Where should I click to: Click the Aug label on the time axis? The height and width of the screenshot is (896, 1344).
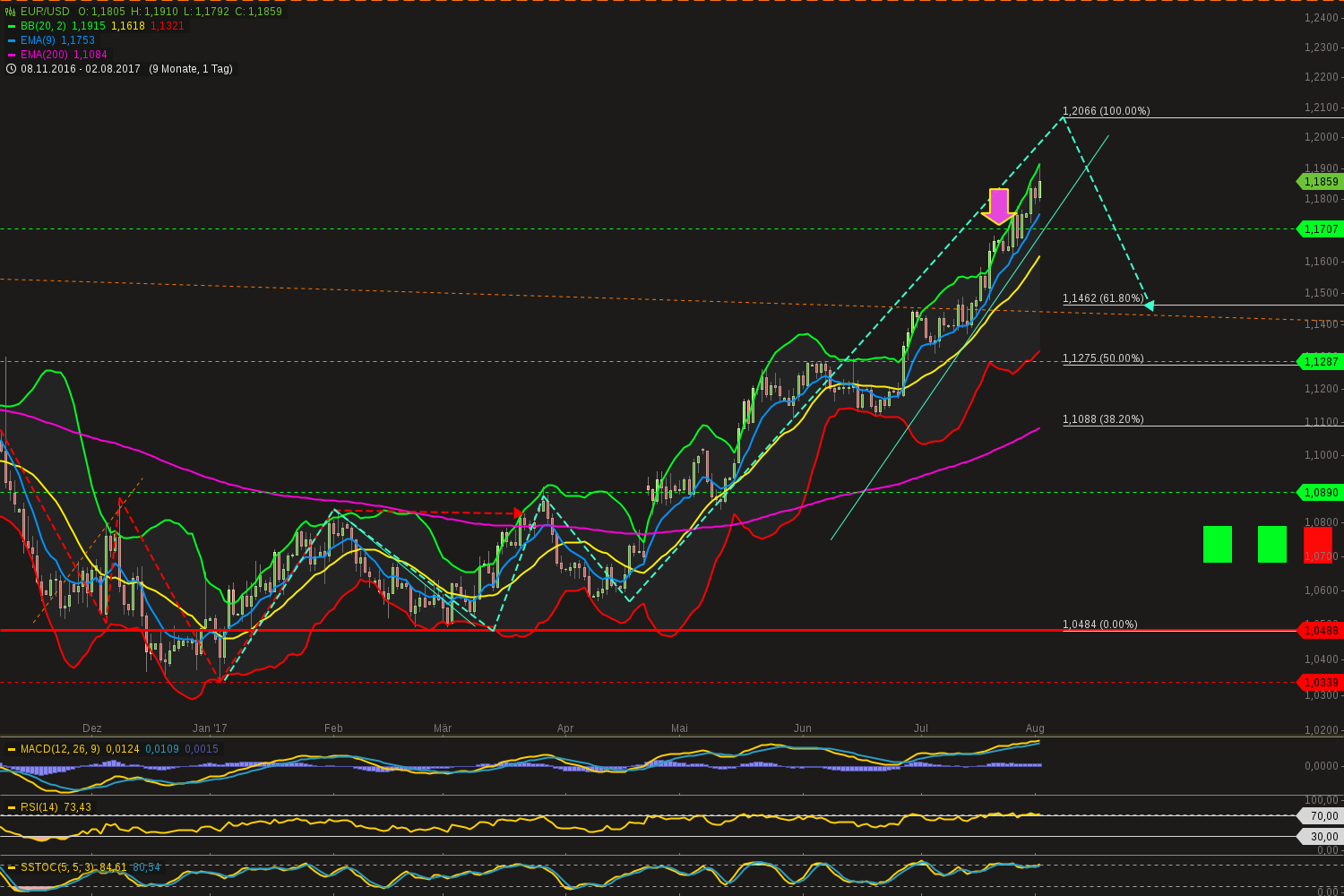[1035, 728]
